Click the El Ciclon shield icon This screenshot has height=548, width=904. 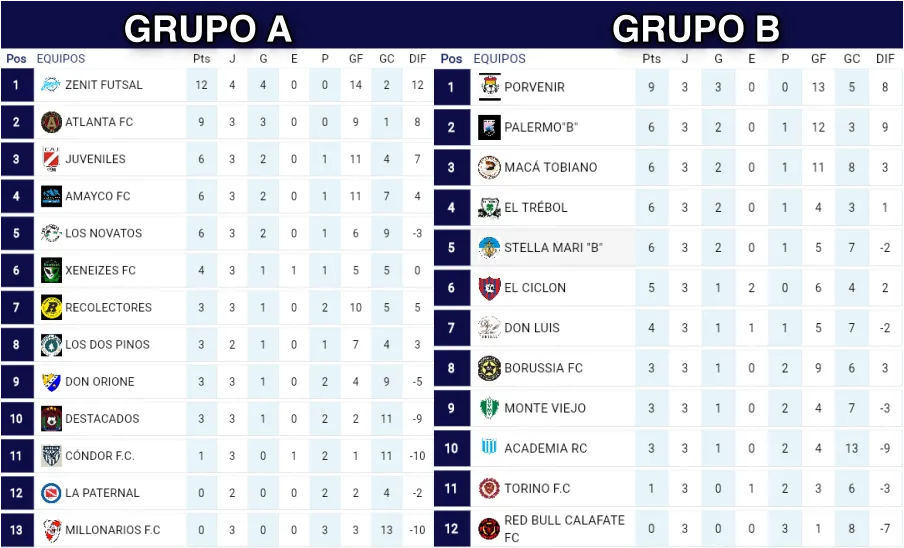pos(489,288)
